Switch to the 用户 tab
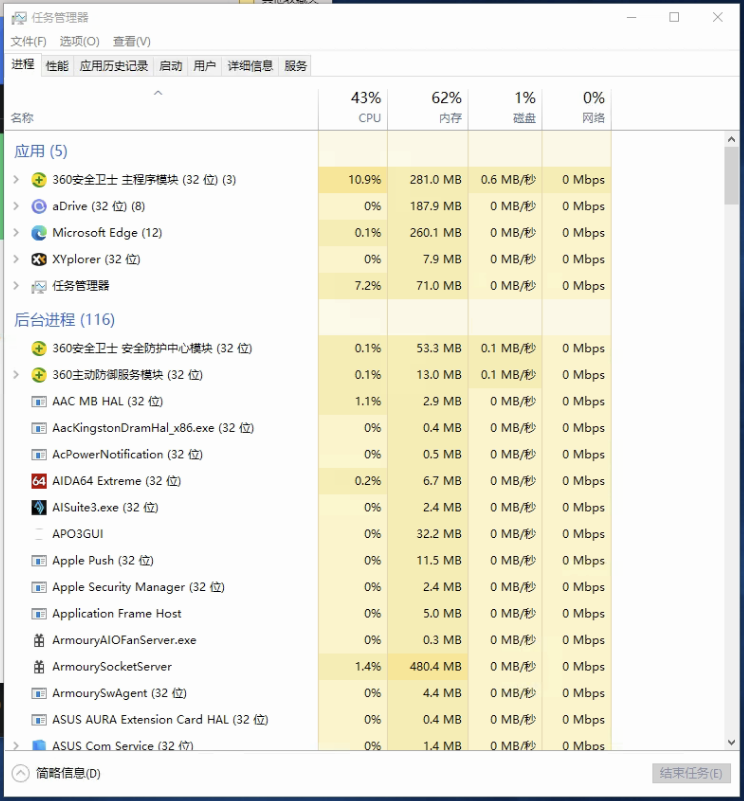The image size is (744, 801). click(x=204, y=66)
